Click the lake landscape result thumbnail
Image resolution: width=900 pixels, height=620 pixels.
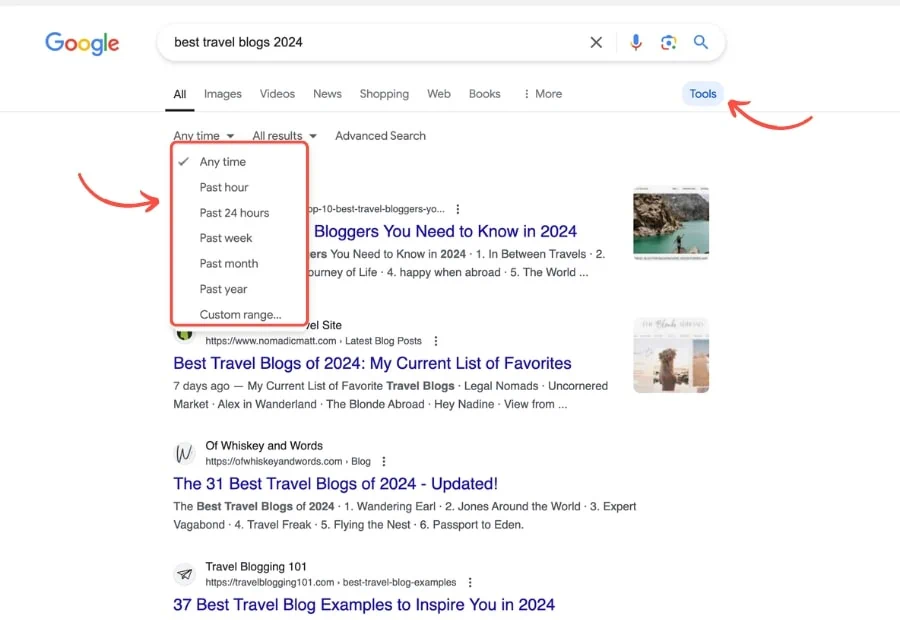click(670, 223)
